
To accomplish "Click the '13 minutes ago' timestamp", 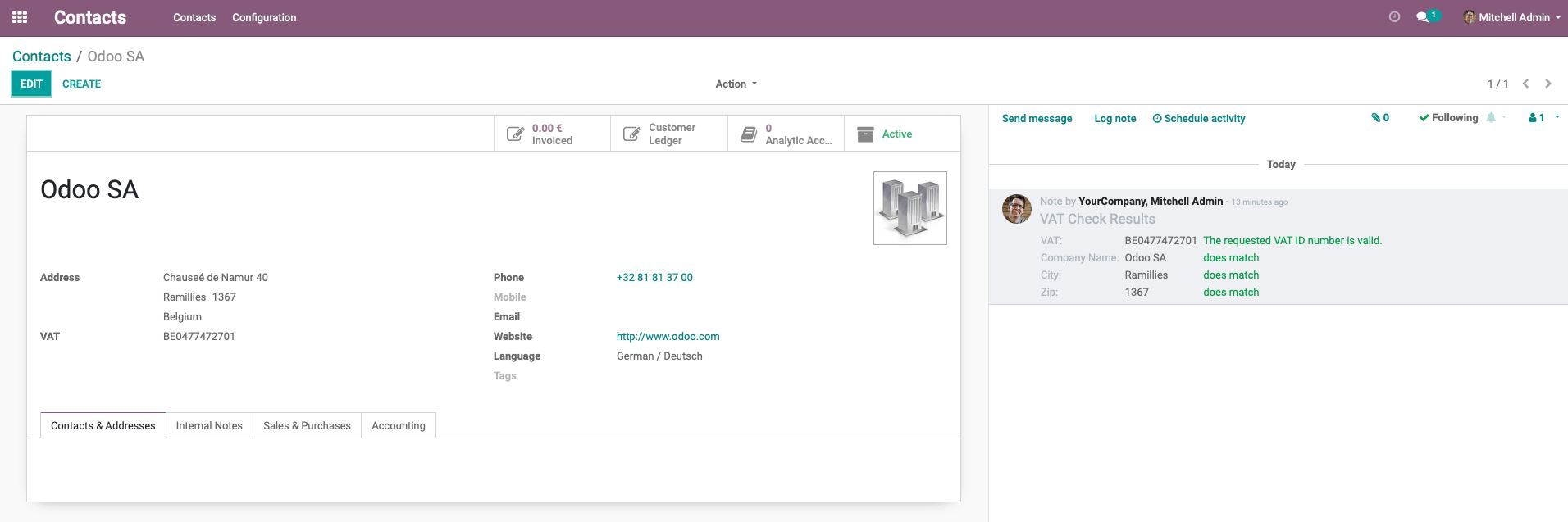I will pyautogui.click(x=1259, y=202).
